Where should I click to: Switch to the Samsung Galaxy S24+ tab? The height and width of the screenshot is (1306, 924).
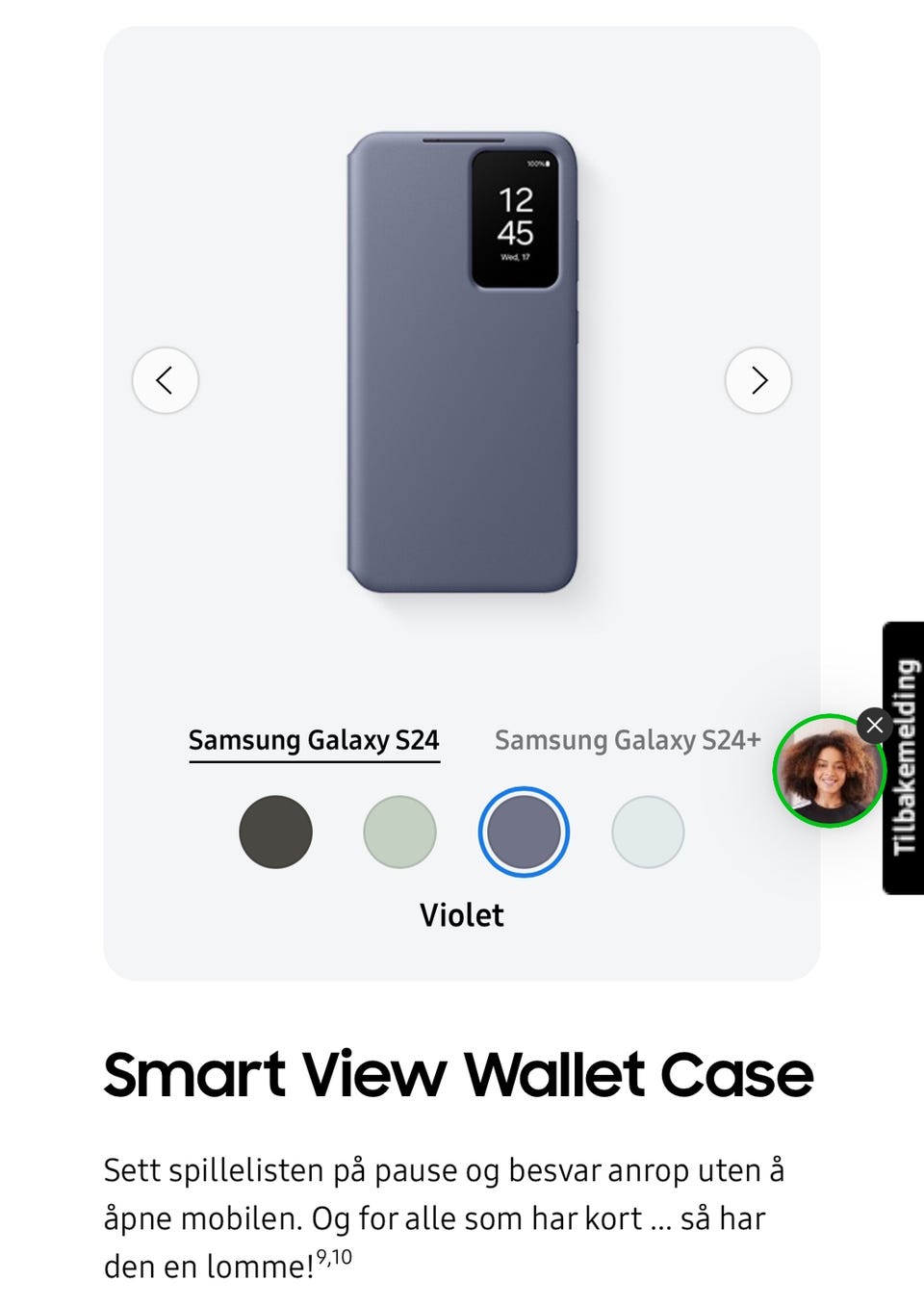tap(628, 740)
